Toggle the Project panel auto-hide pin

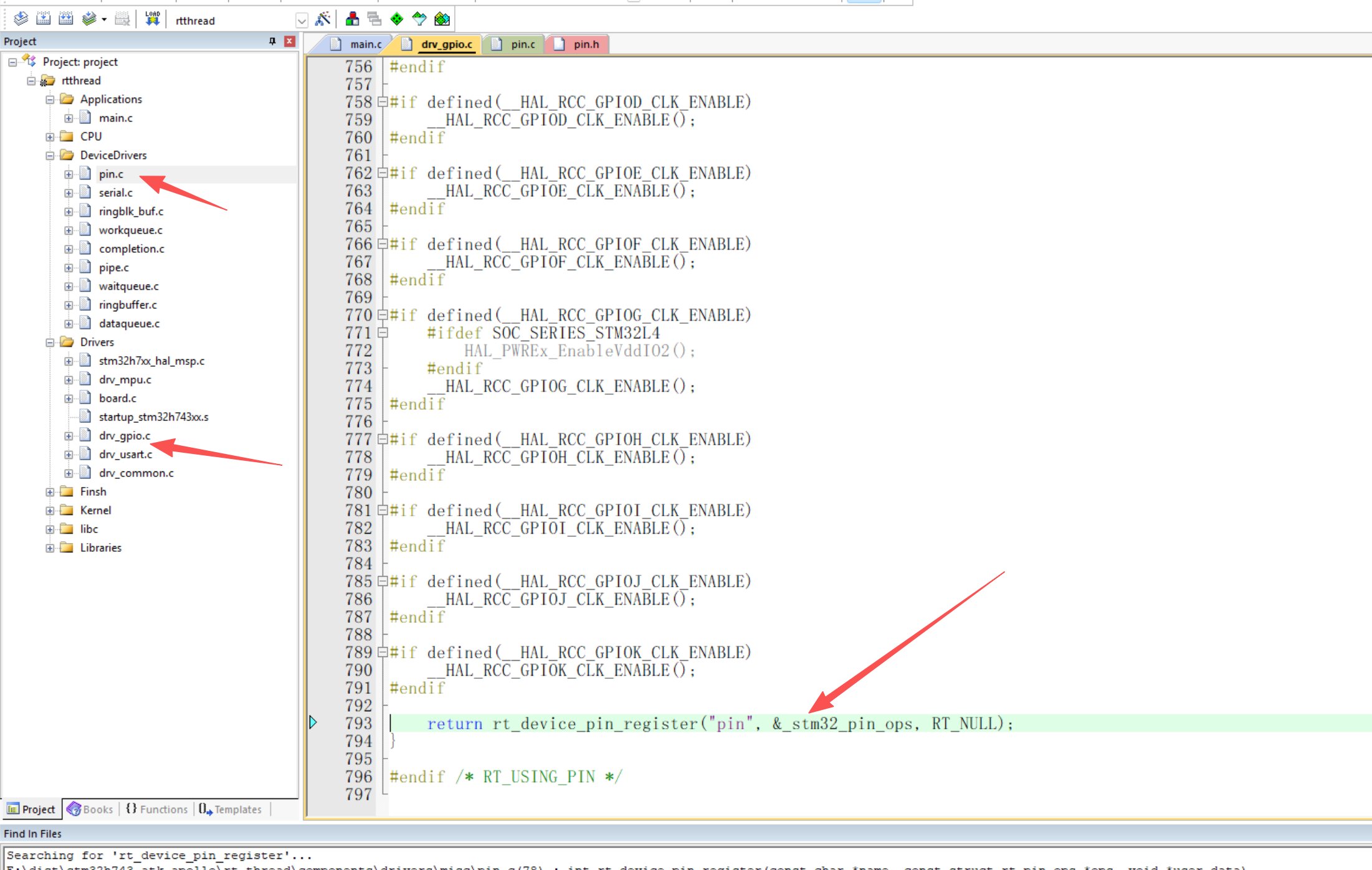coord(272,41)
